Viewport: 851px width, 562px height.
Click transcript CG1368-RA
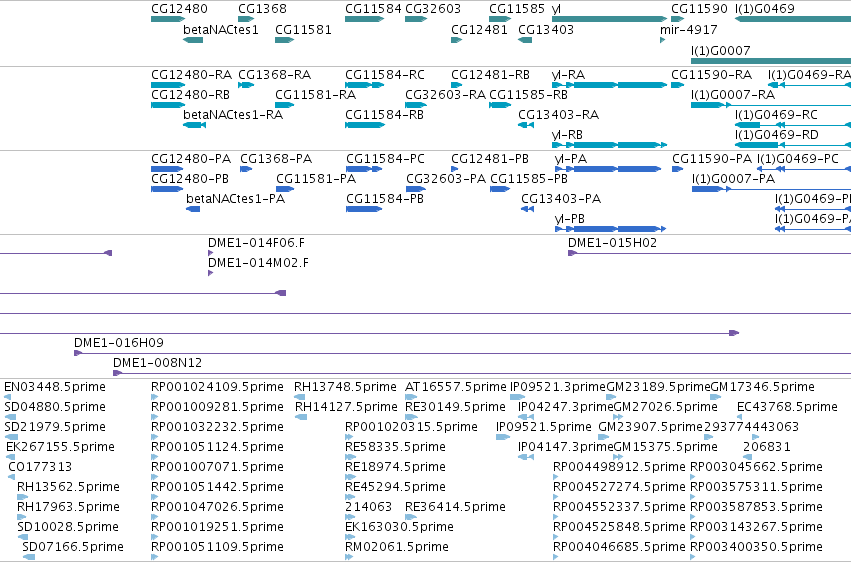click(x=246, y=85)
